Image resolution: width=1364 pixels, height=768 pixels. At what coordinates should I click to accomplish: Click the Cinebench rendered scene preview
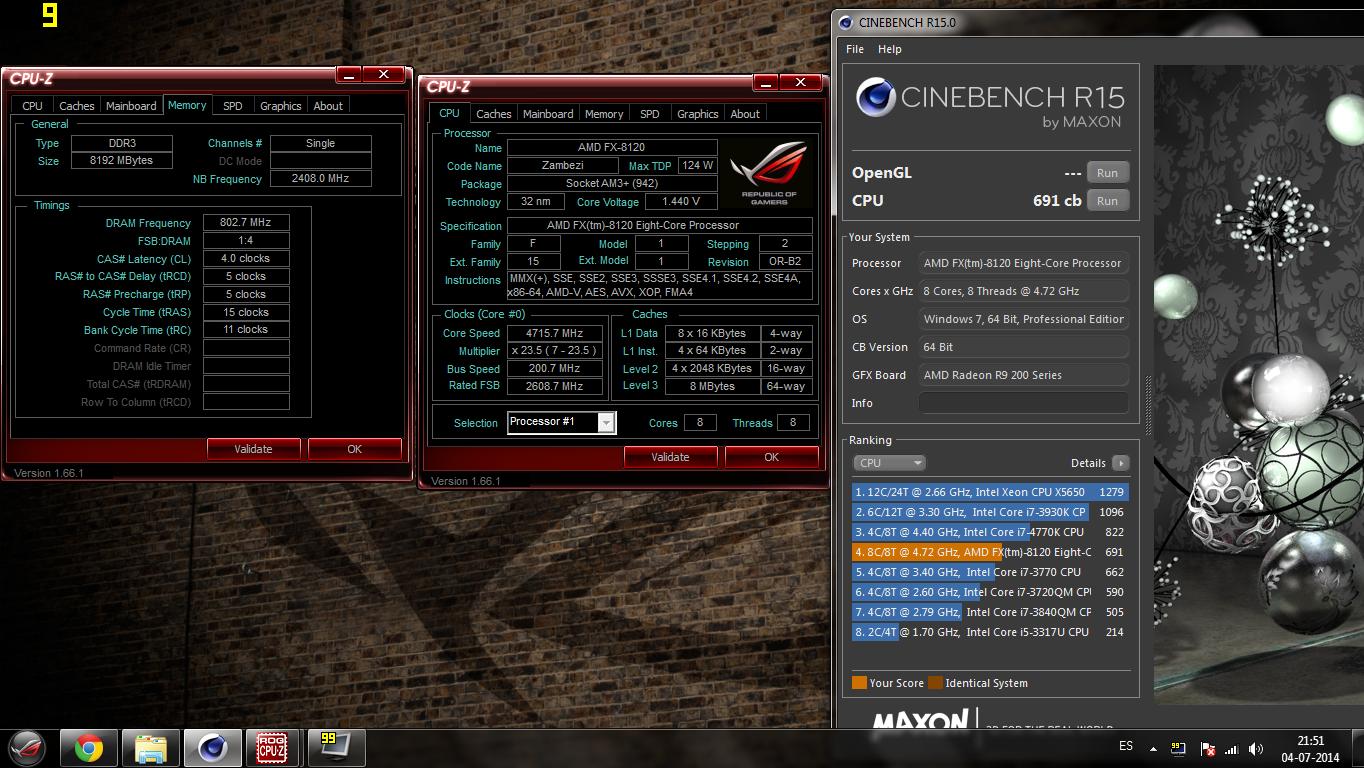1258,384
